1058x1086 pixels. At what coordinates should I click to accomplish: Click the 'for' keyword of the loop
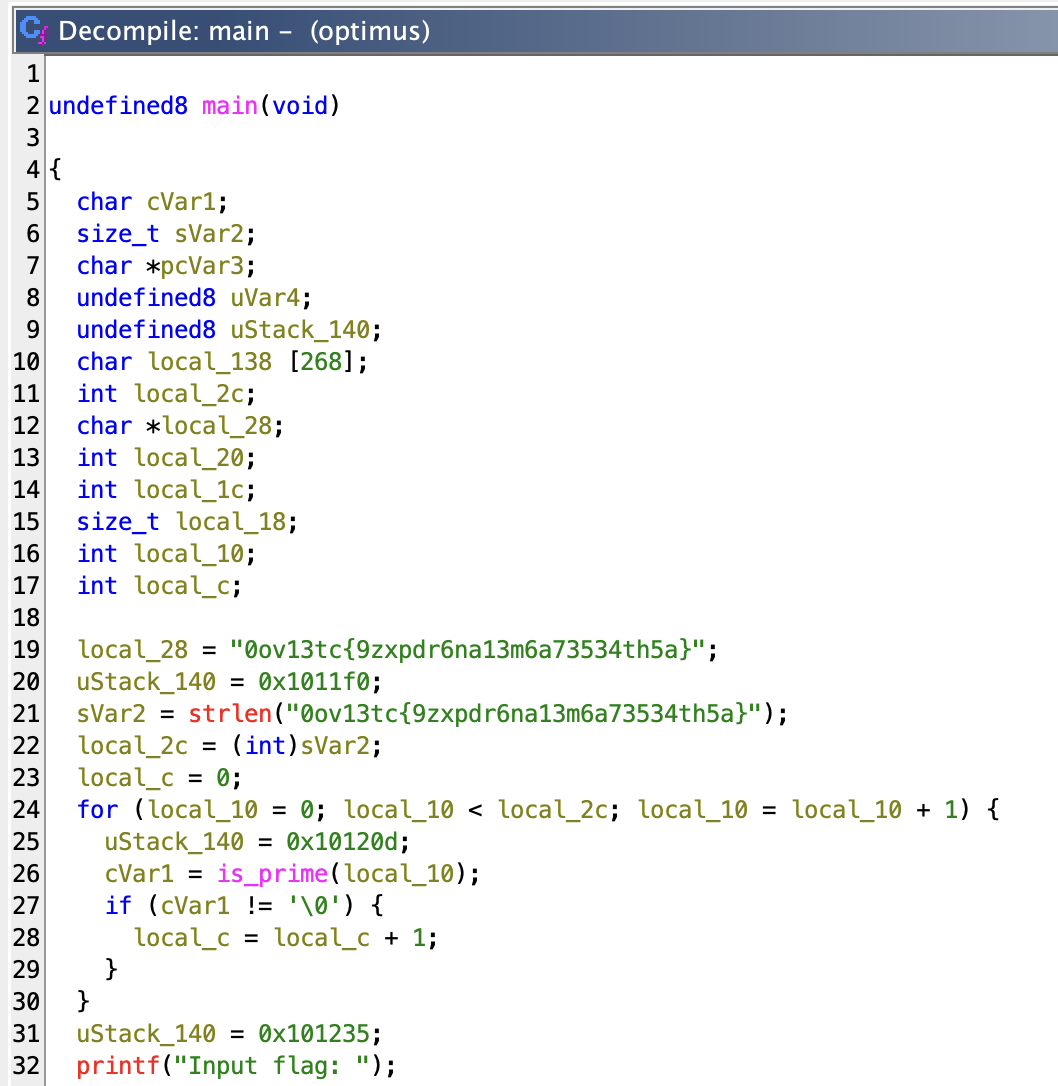(x=97, y=809)
